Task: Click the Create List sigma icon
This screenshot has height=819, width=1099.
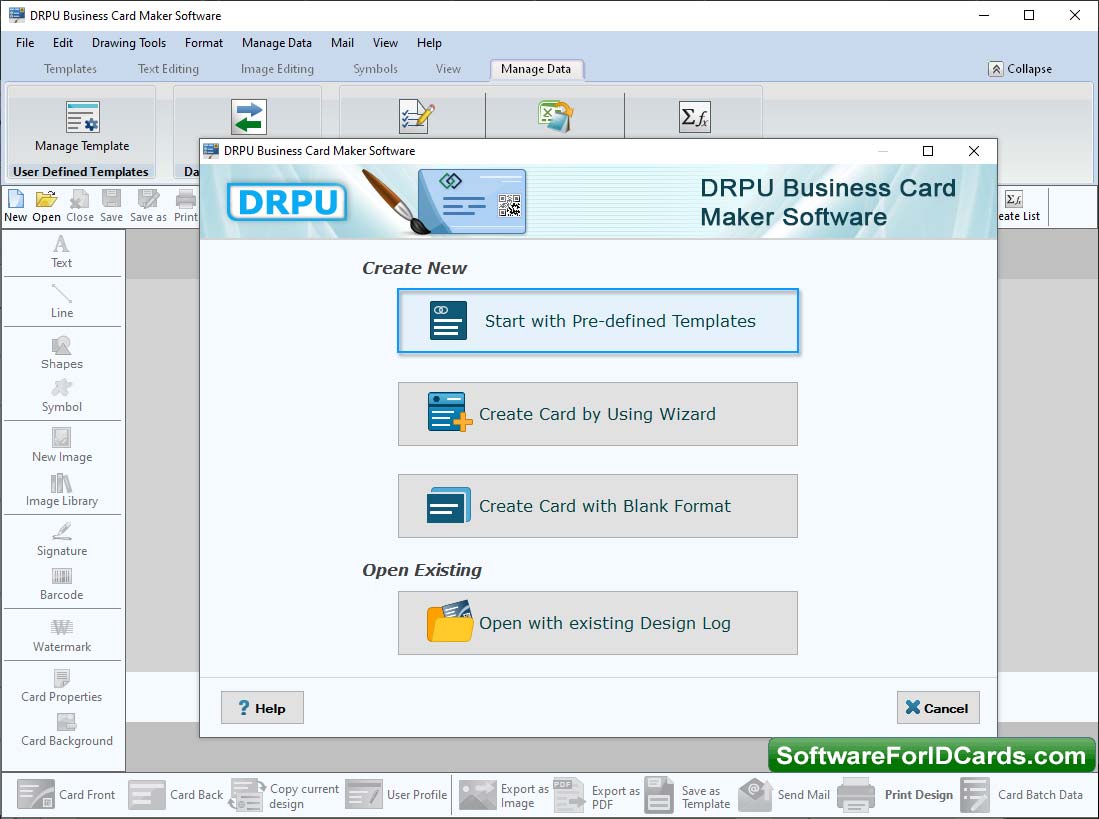Action: pos(1014,200)
